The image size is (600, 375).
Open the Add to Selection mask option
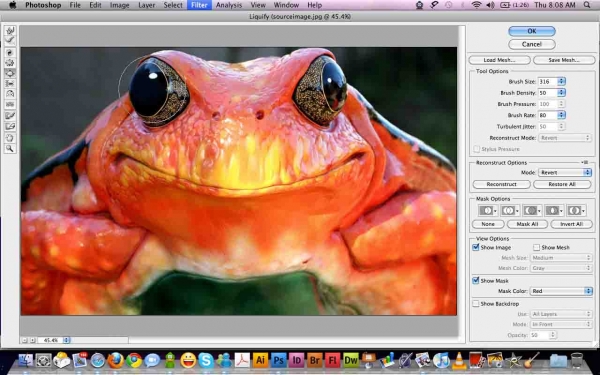[x=510, y=210]
